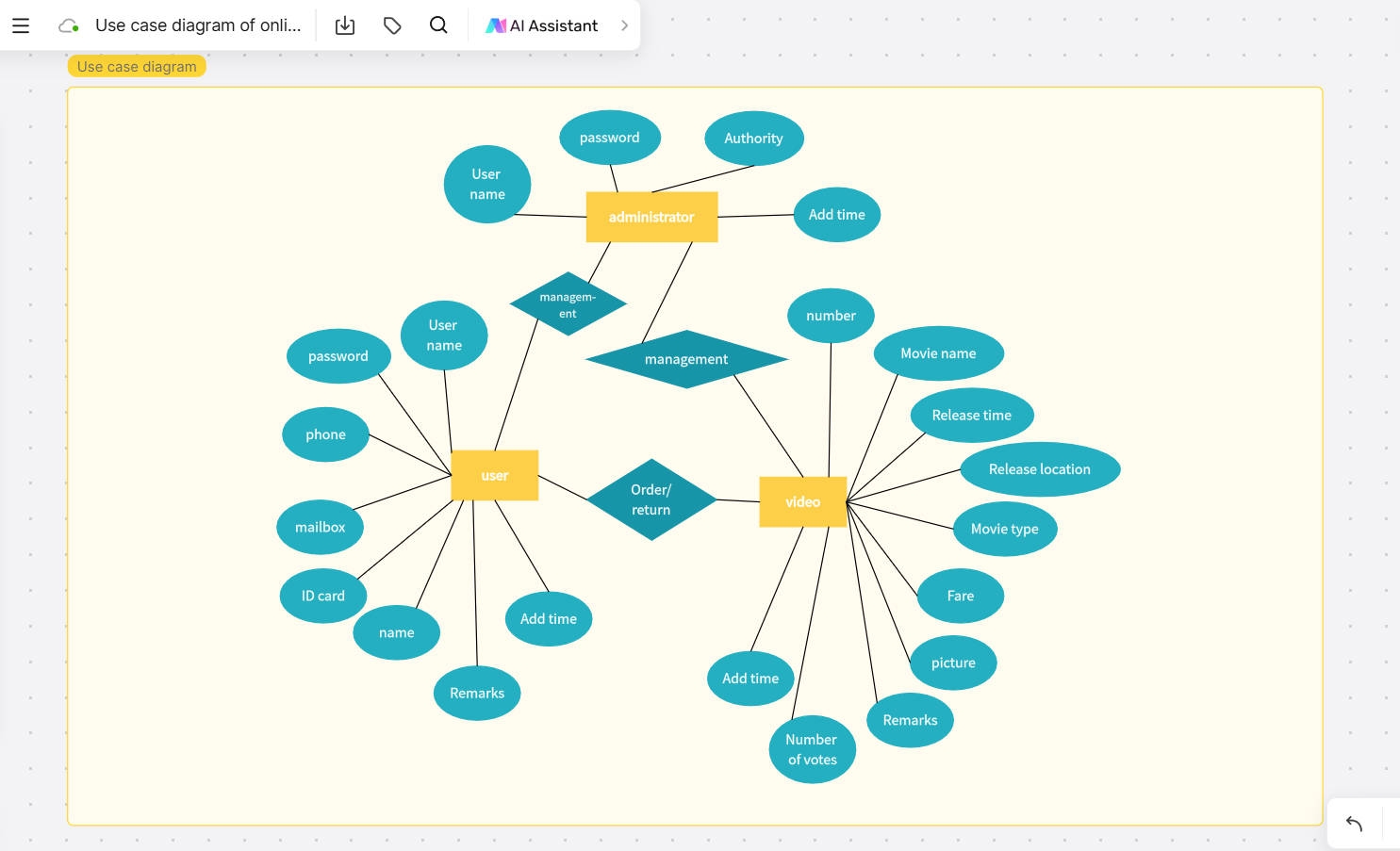
Task: Click the download/export icon
Action: pyautogui.click(x=345, y=25)
